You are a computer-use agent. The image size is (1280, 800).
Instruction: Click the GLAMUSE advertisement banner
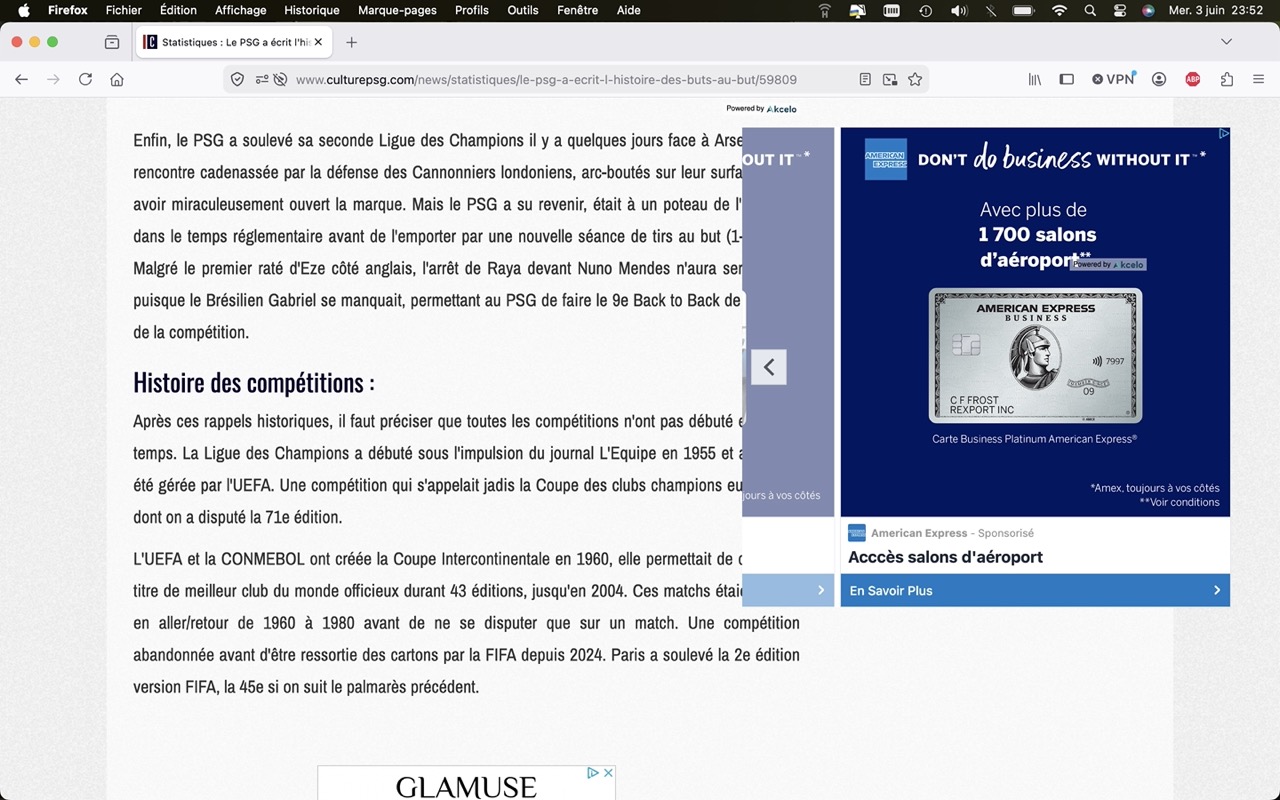coord(466,784)
